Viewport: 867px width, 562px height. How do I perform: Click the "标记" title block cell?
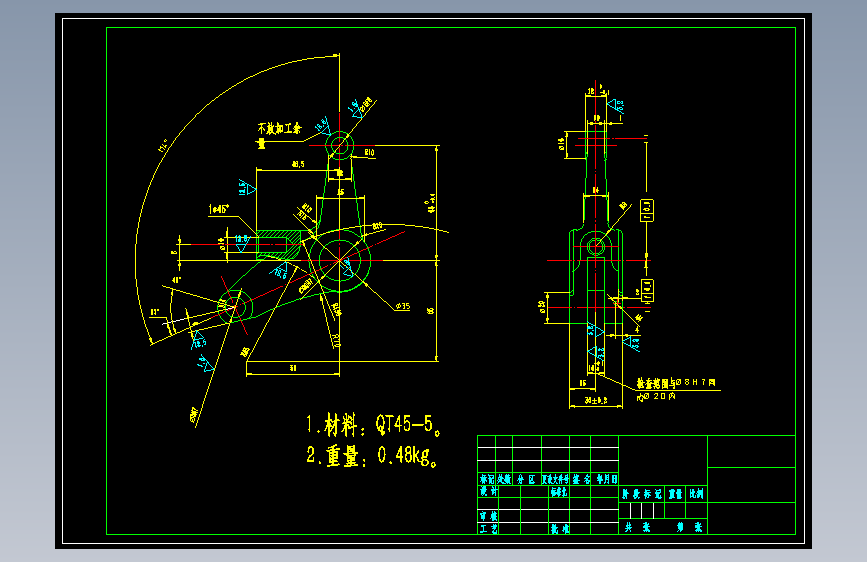click(487, 480)
